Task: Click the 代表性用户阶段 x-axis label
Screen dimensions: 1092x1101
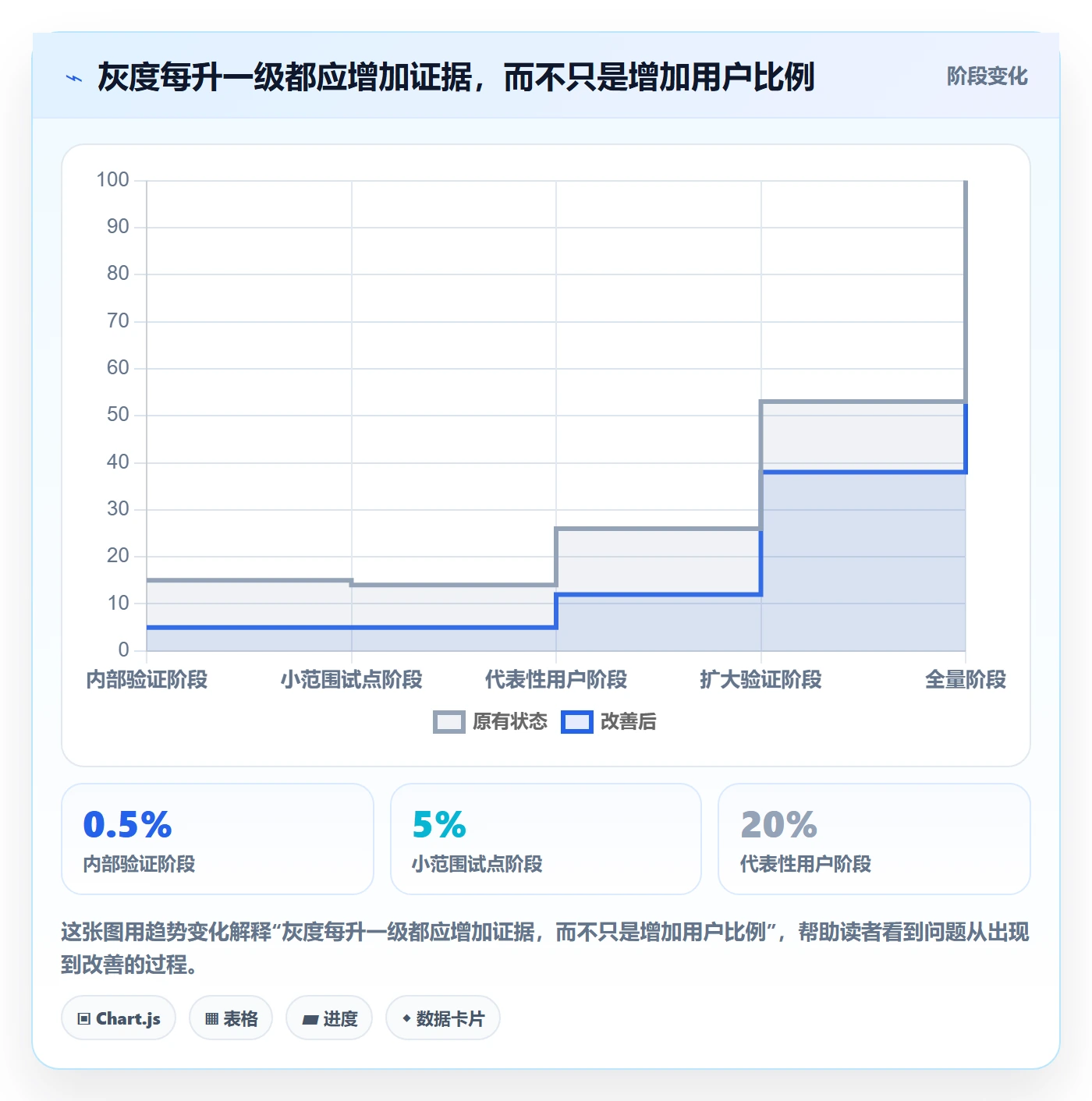Action: pyautogui.click(x=556, y=680)
